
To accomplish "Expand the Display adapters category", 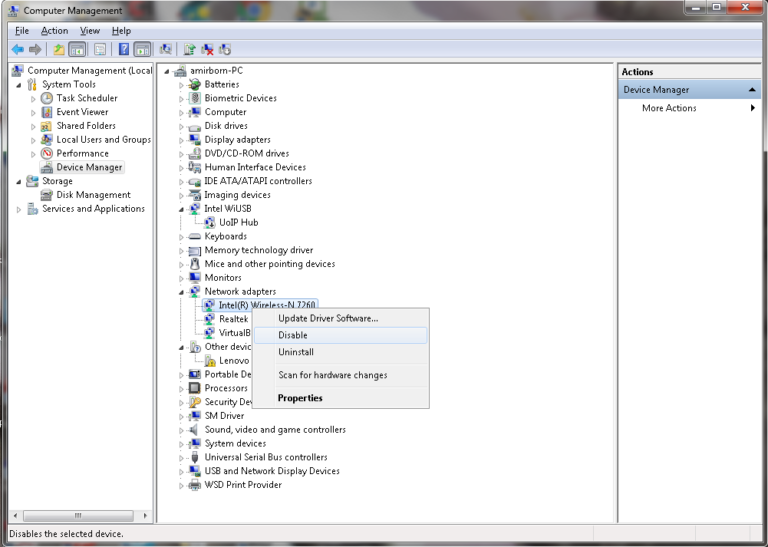I will click(x=182, y=140).
